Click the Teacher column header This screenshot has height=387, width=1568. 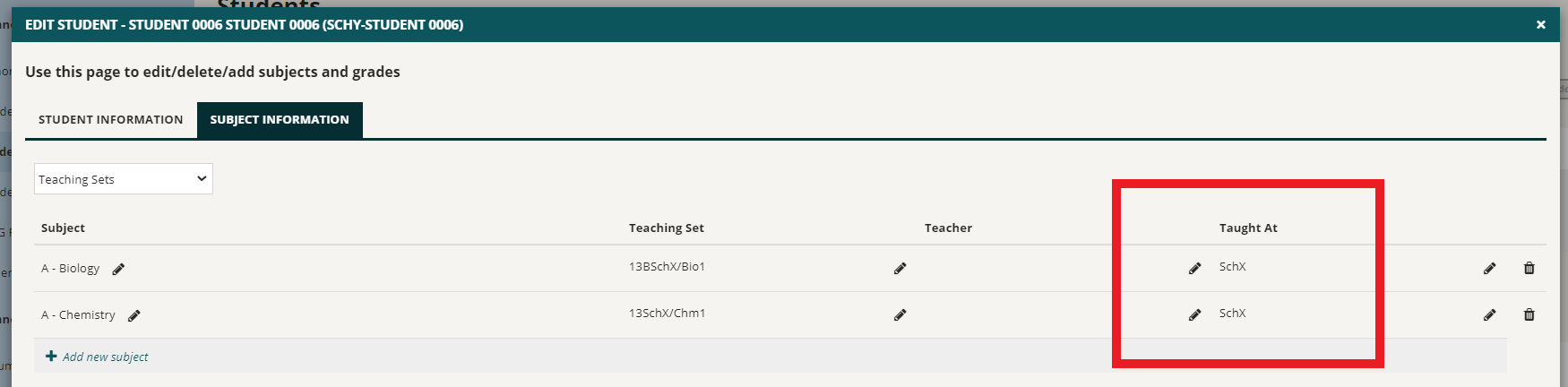pyautogui.click(x=948, y=228)
